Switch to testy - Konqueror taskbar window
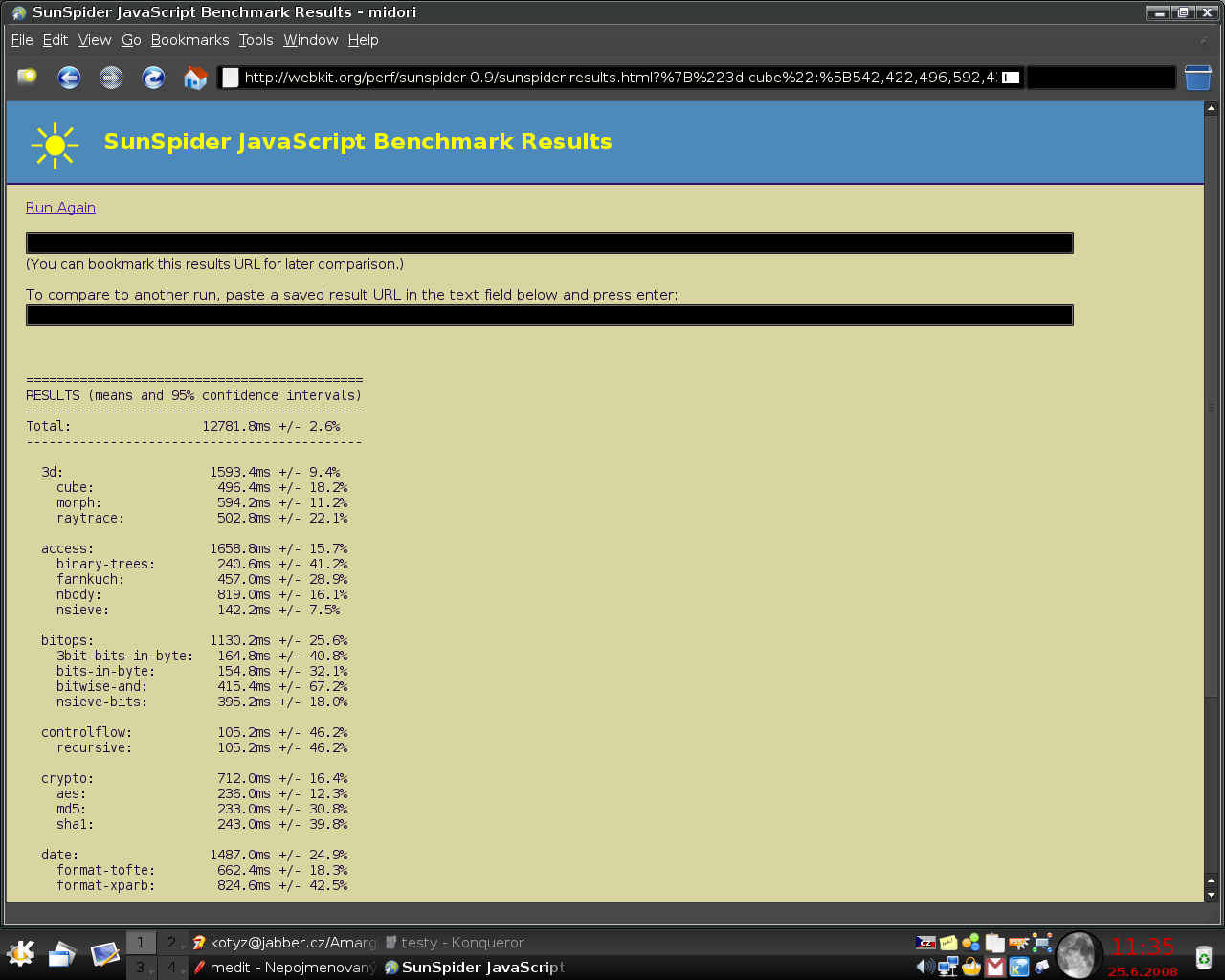1225x980 pixels. click(x=476, y=943)
